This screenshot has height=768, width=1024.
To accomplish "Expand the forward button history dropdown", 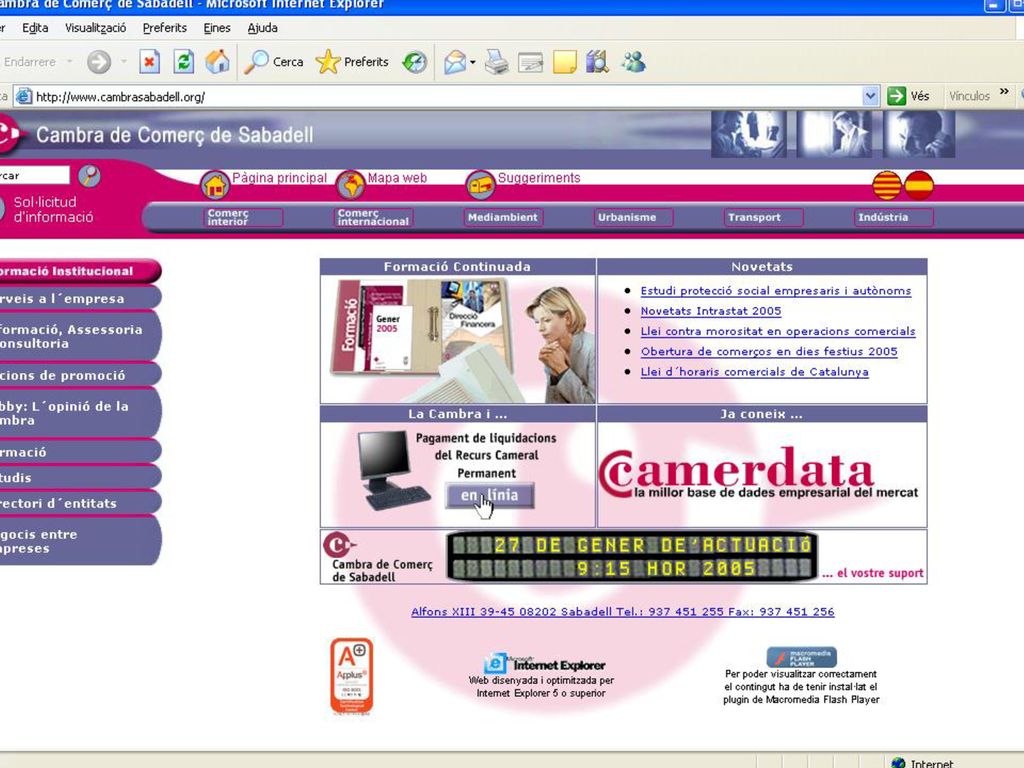I will (x=123, y=62).
